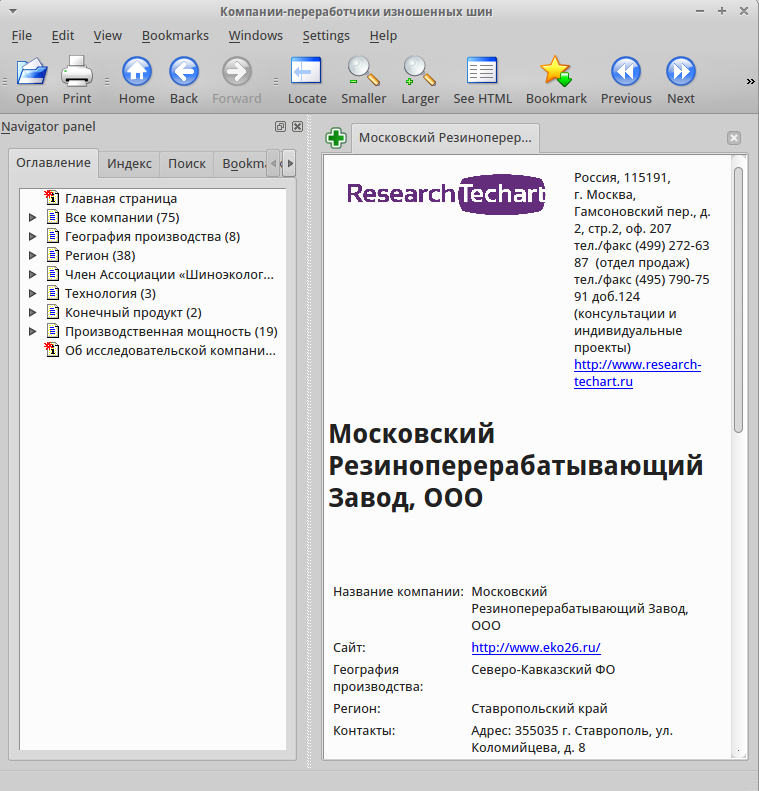The height and width of the screenshot is (791, 759).
Task: Click the page icon beside Все компании
Action: 52,217
